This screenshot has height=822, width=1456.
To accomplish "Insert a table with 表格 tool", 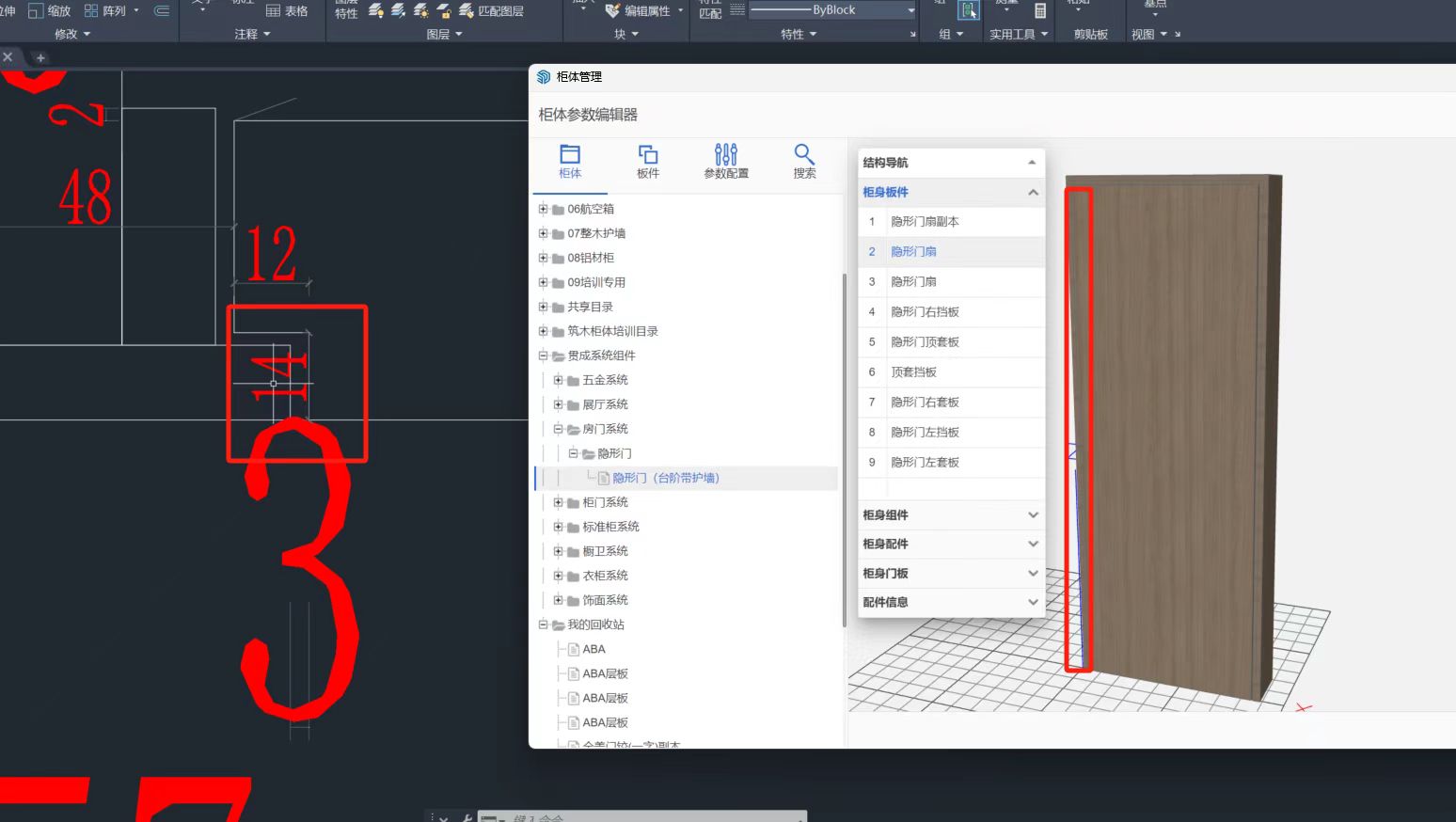I will click(287, 11).
